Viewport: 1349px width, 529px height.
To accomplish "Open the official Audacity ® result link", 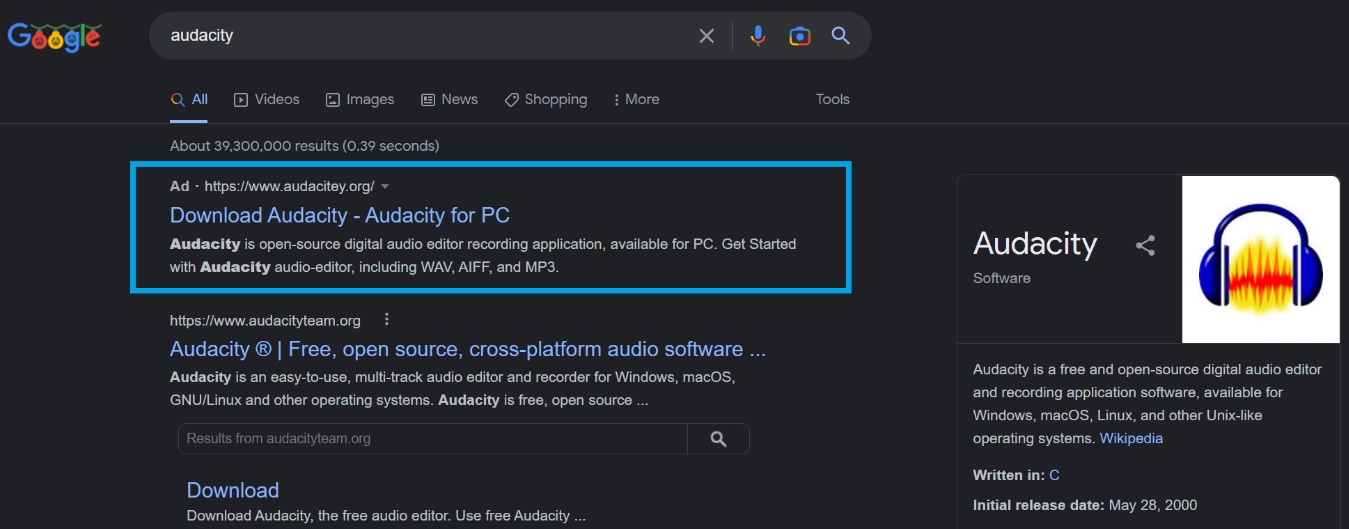I will tap(467, 349).
